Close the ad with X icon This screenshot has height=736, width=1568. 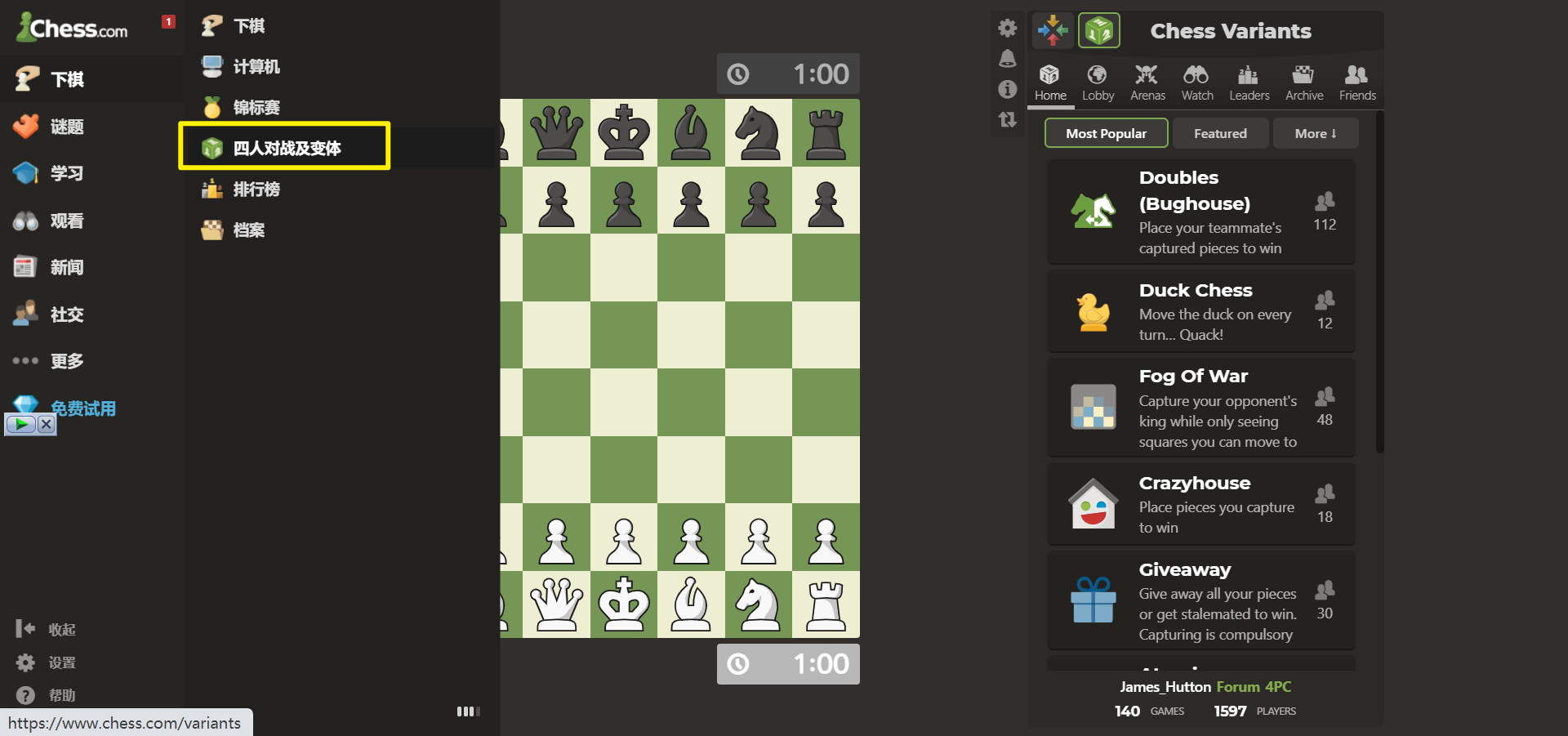47,424
